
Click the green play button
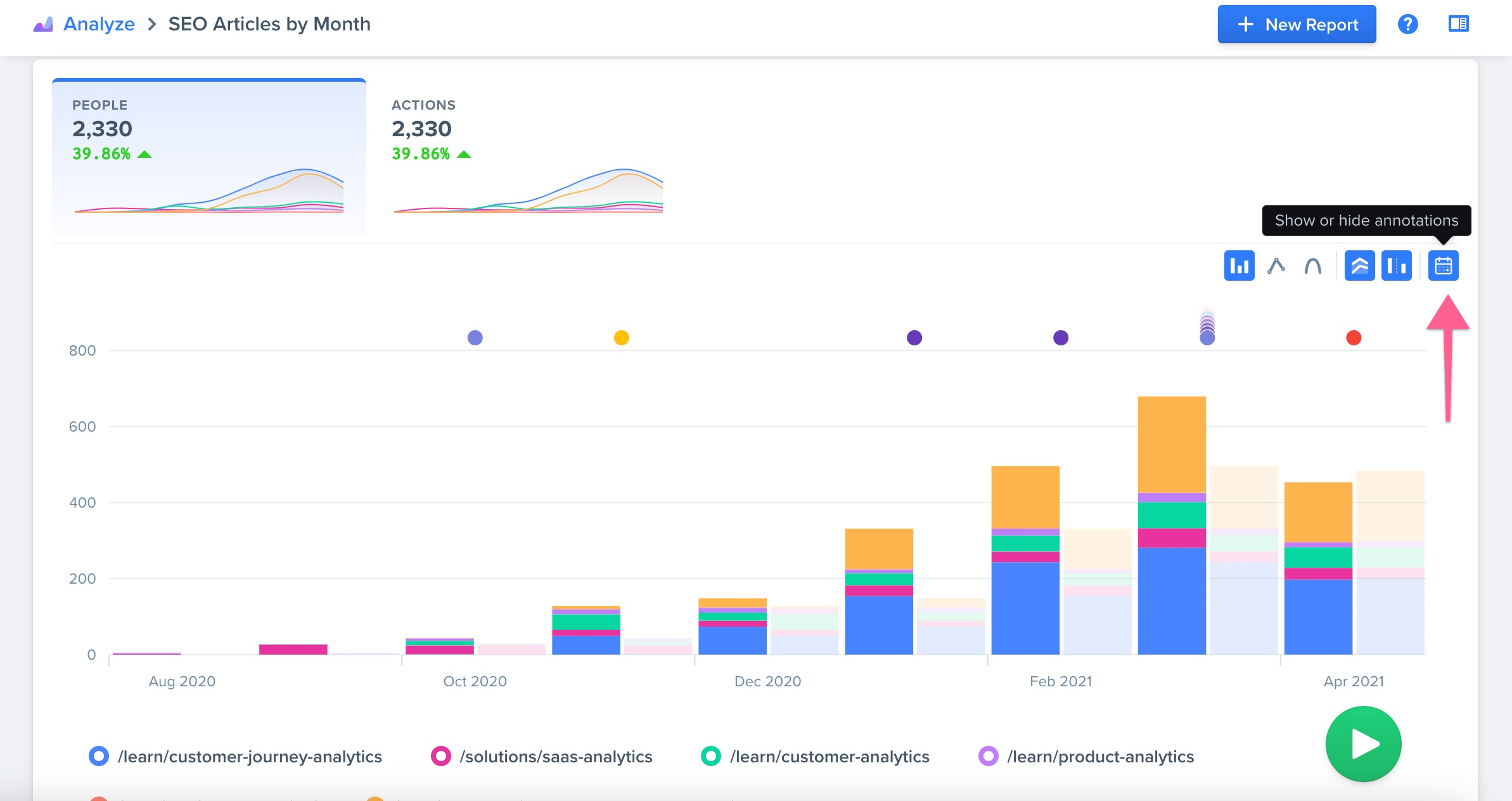[1363, 743]
